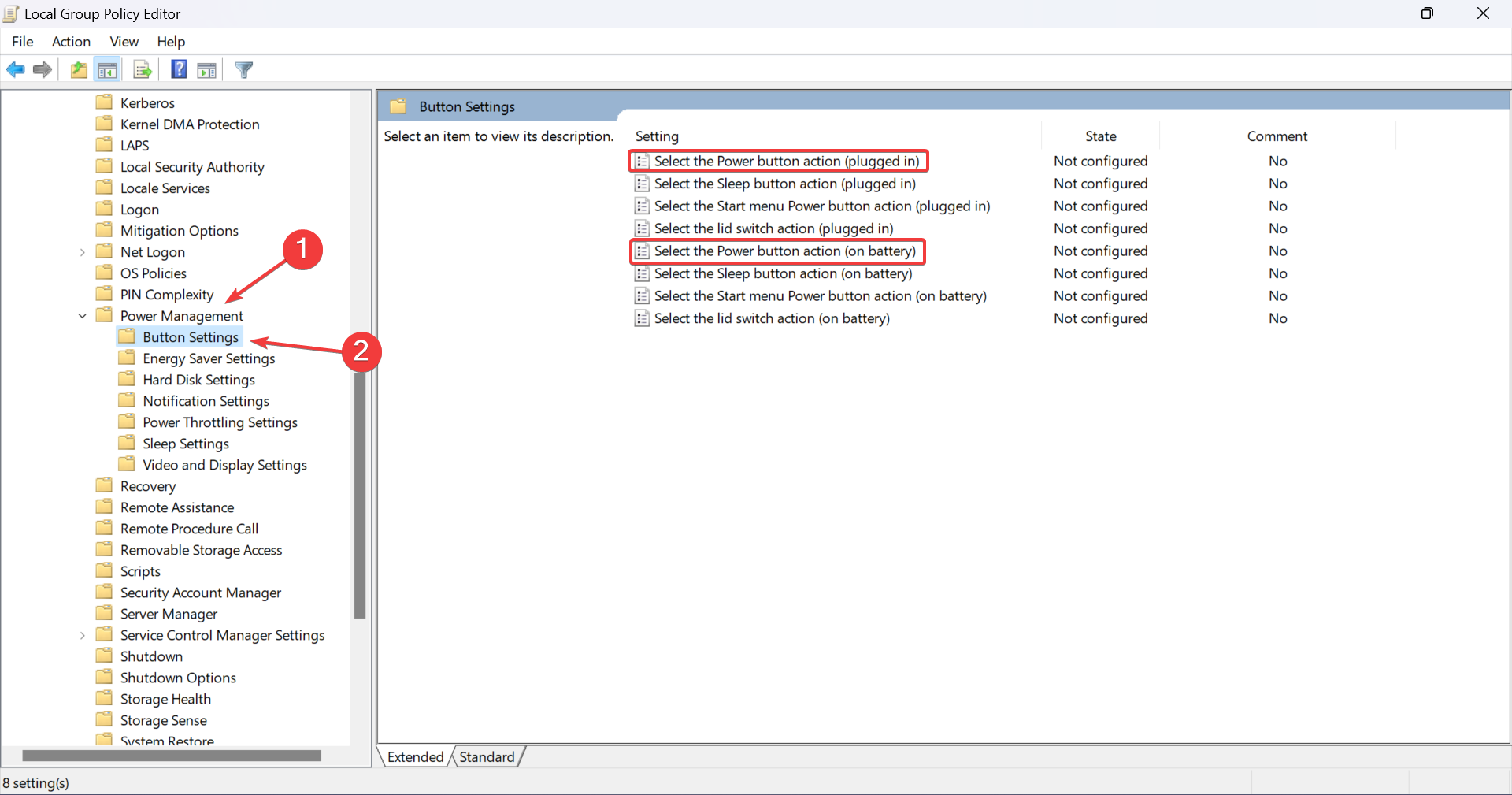
Task: Click the LAPS folder icon
Action: coord(104,145)
